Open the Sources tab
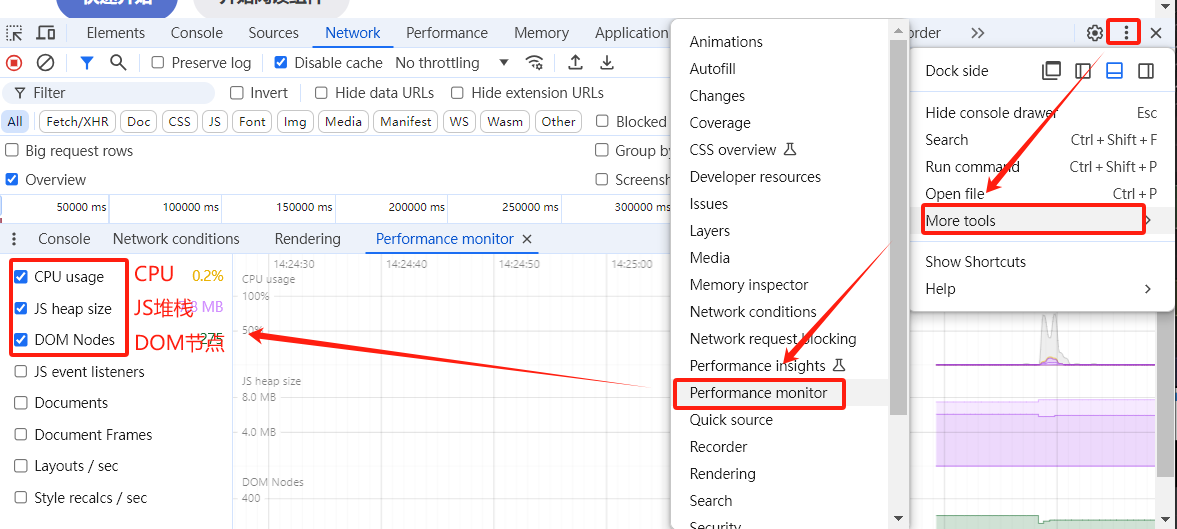The height and width of the screenshot is (529, 1177). coord(274,33)
